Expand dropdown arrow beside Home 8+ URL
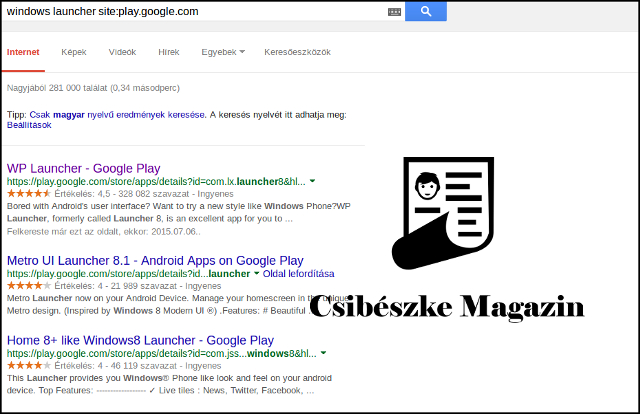 [x=323, y=353]
